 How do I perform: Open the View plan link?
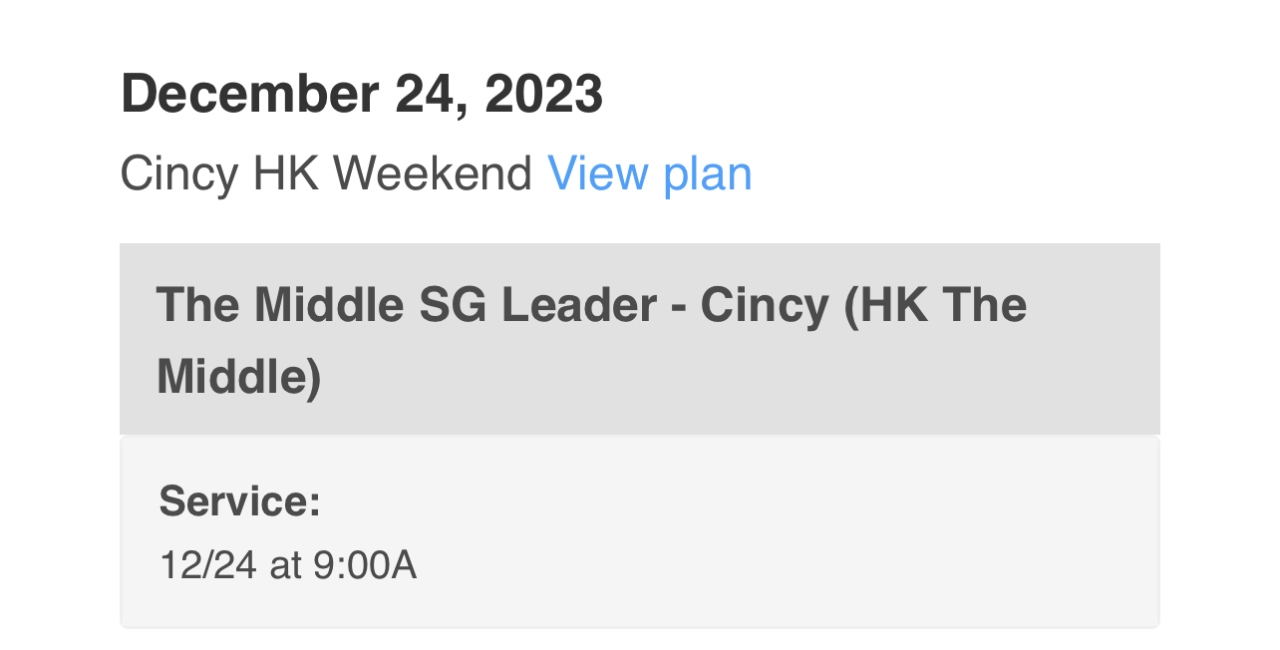click(x=649, y=174)
